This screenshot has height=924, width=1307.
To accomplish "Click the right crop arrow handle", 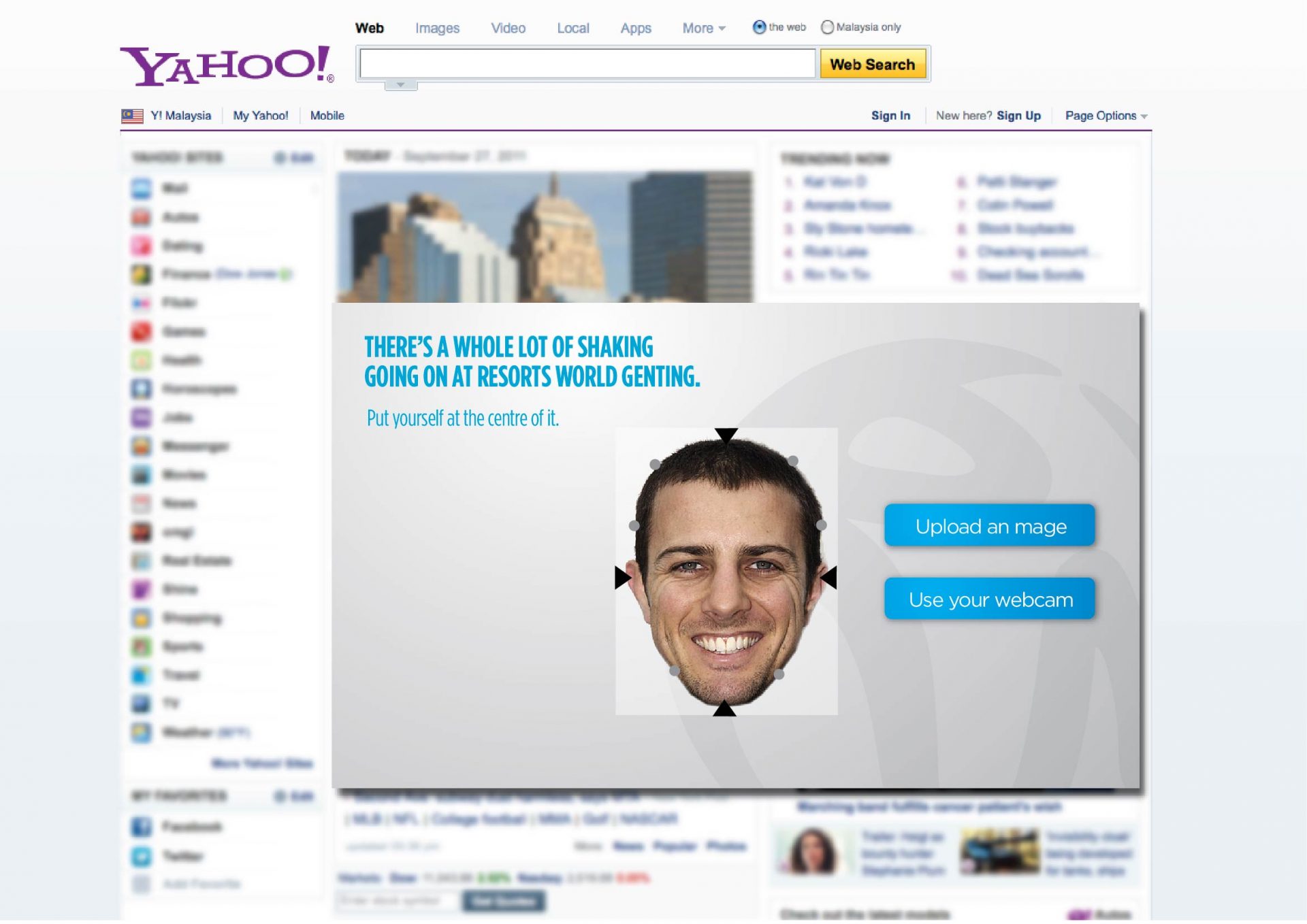I will tap(829, 578).
